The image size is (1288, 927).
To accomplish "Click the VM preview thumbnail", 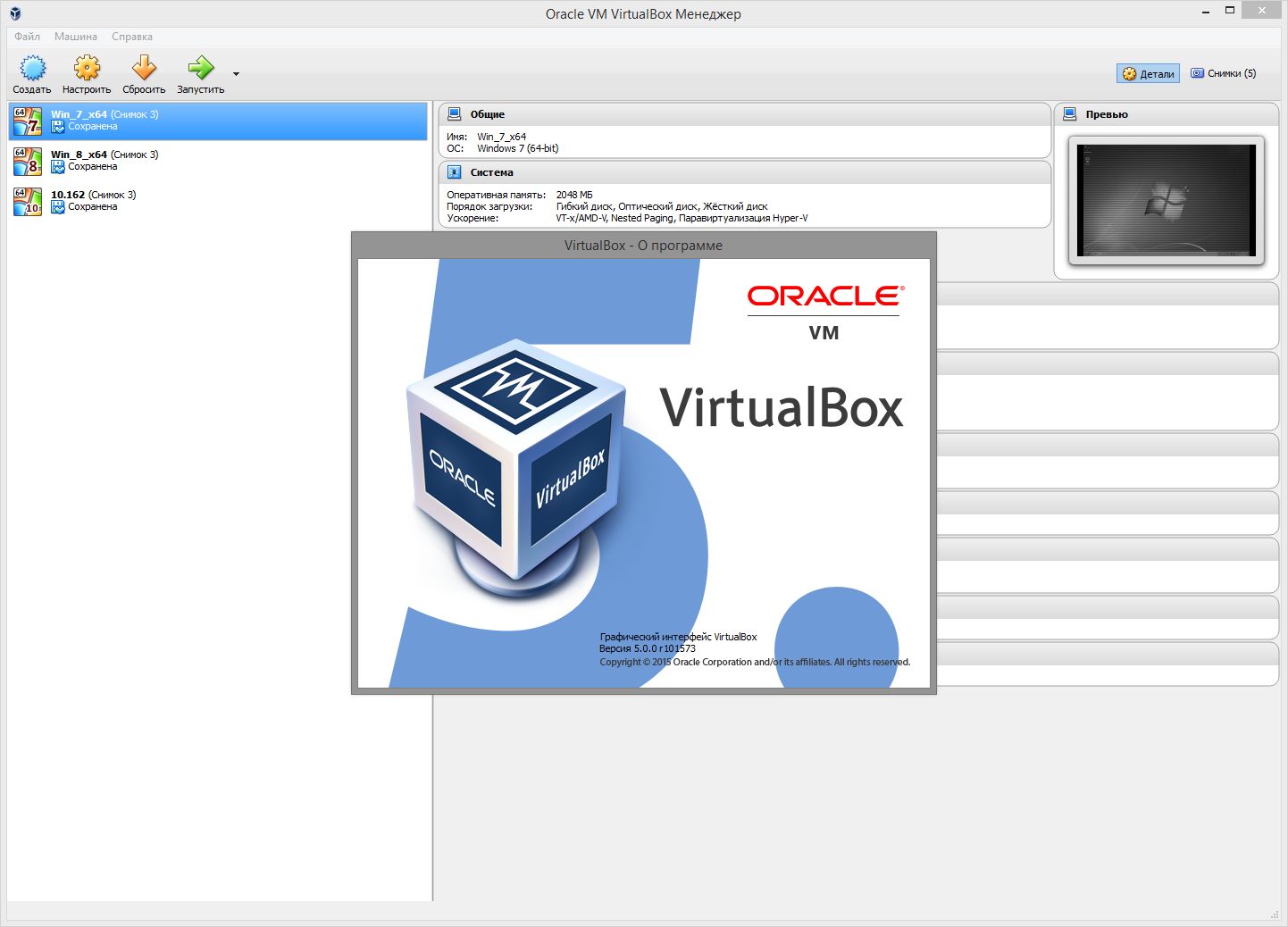I will pyautogui.click(x=1167, y=201).
